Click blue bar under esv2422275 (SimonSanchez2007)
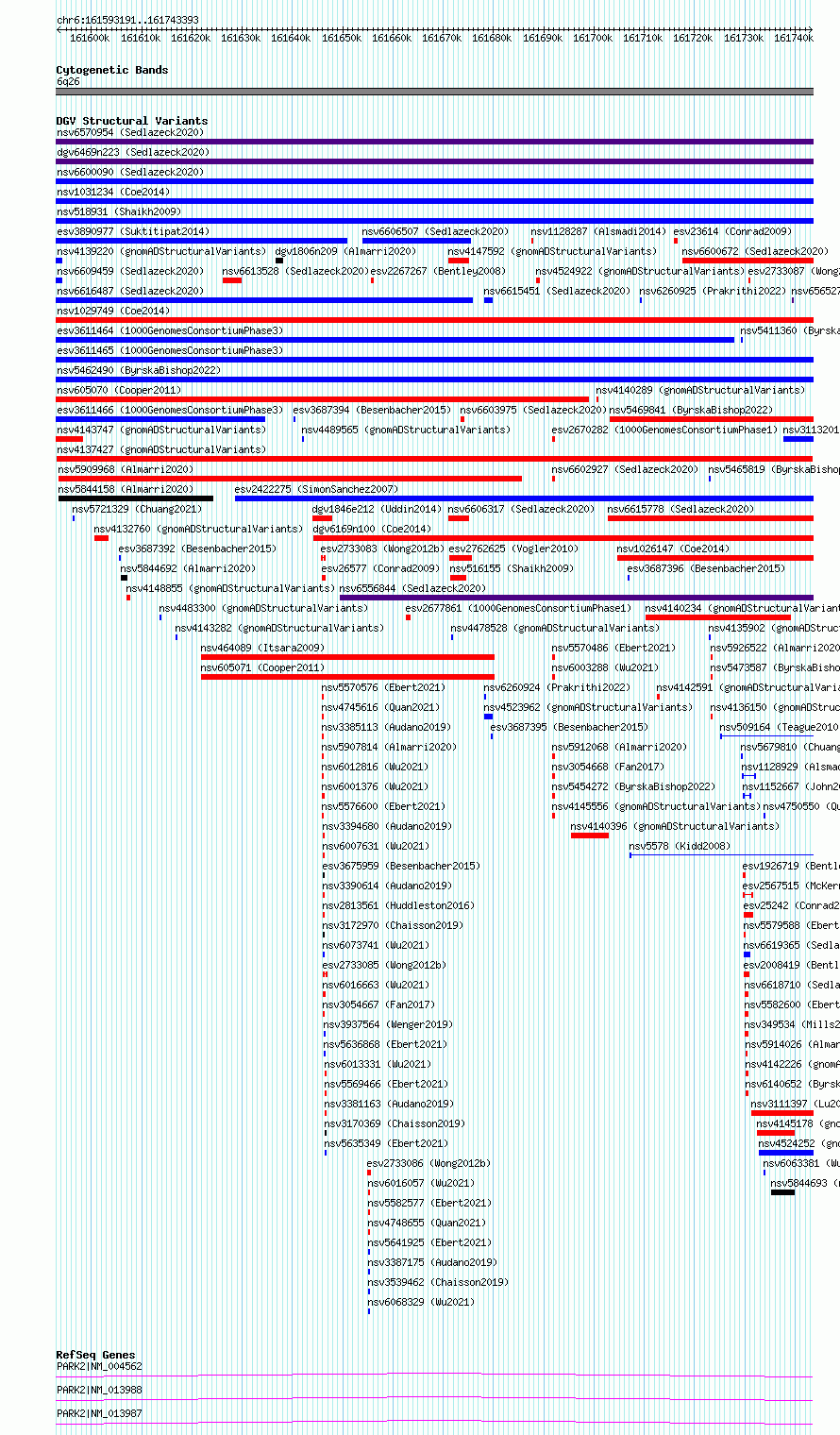This screenshot has height=1435, width=840. 524,498
